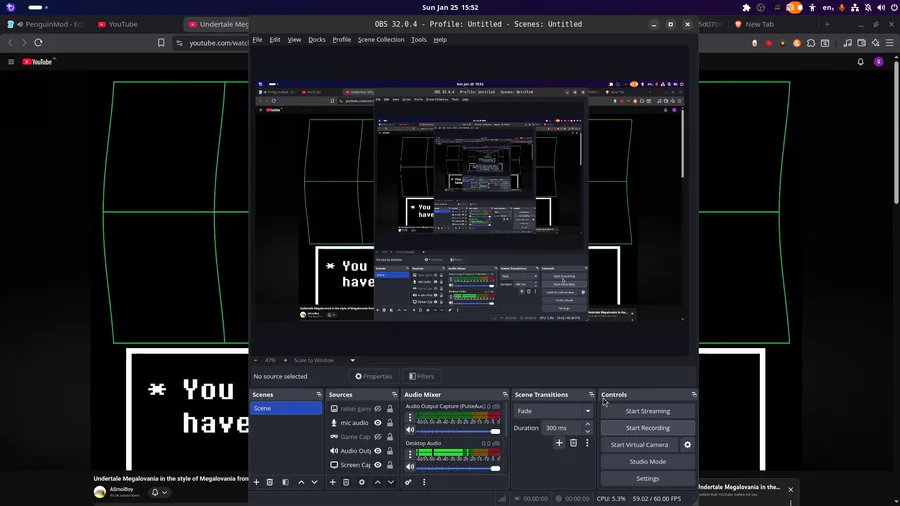Enable Studio Mode button
The image size is (900, 506).
(x=647, y=461)
